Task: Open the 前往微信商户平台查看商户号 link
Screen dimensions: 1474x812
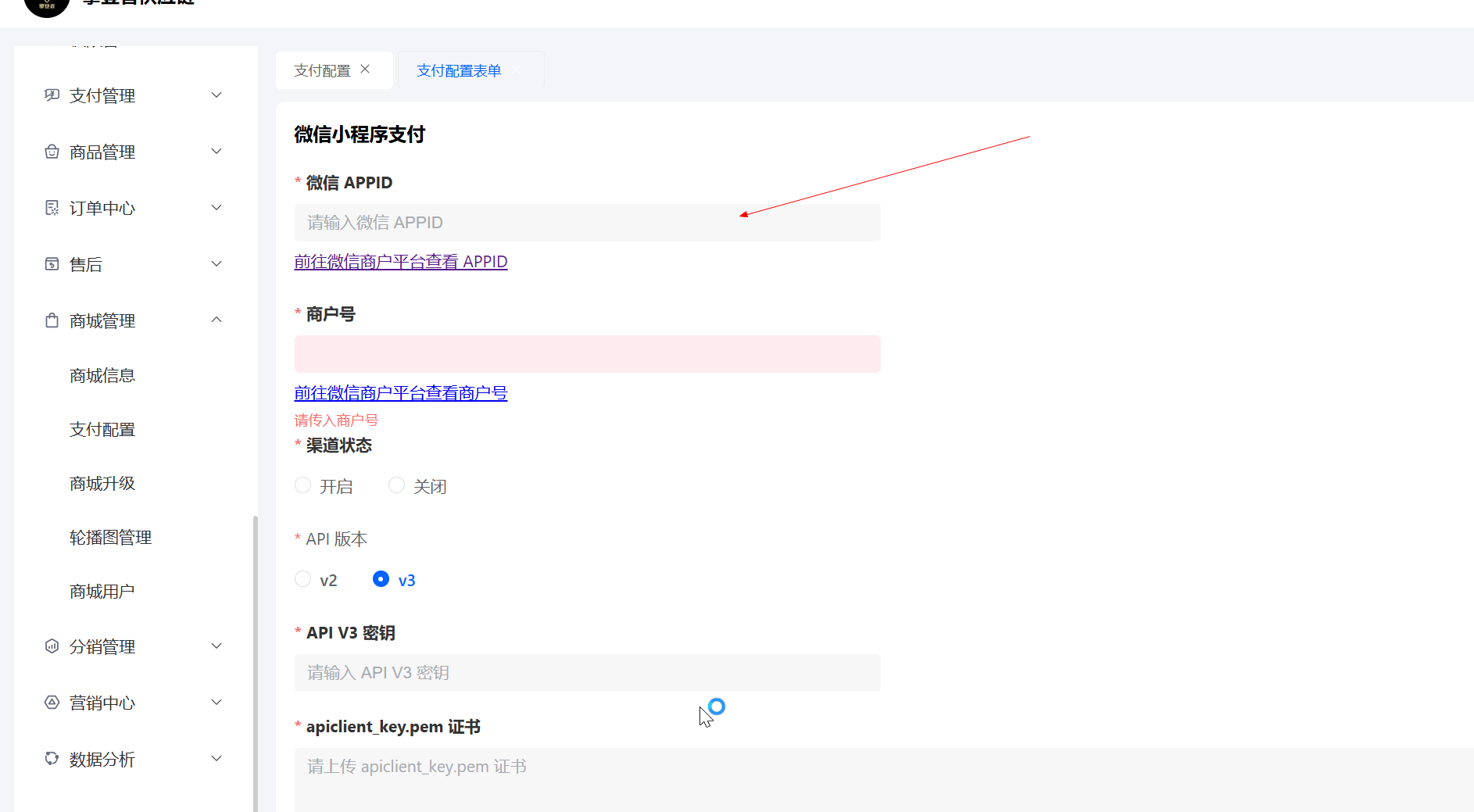Action: click(400, 393)
